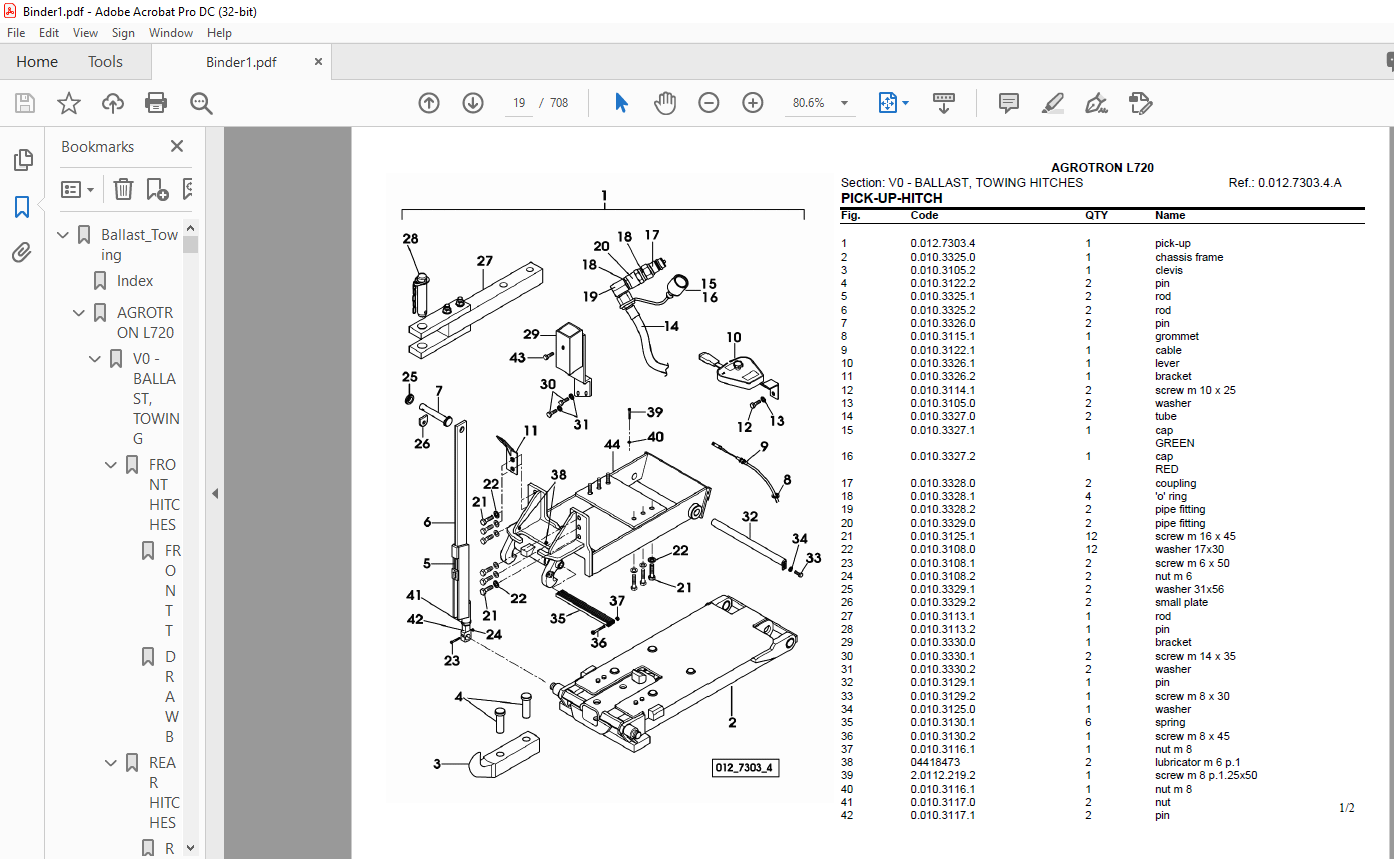Open the attachments paperclip panel

point(22,252)
